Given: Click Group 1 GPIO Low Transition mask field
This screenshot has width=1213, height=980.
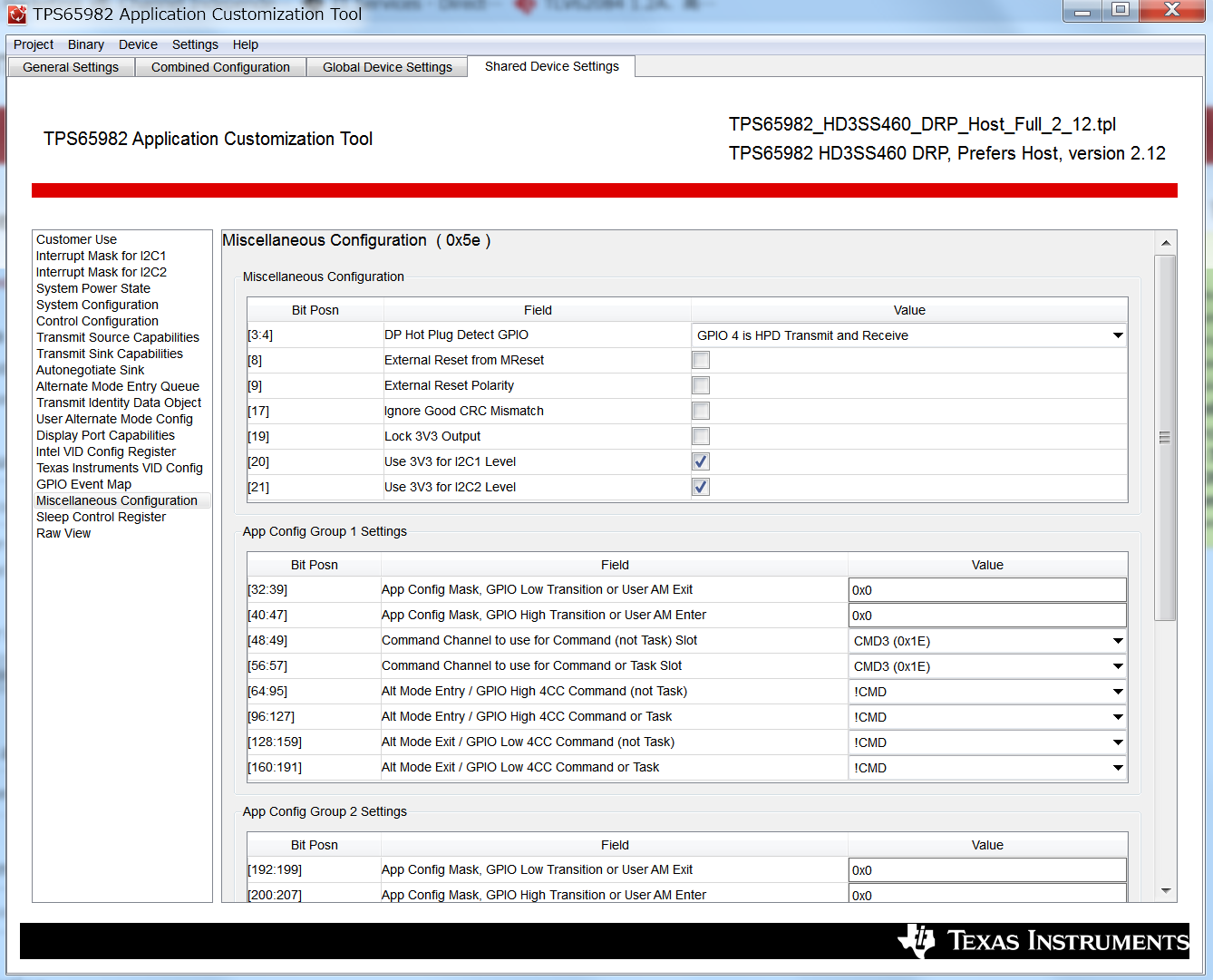Looking at the screenshot, I should [x=987, y=590].
